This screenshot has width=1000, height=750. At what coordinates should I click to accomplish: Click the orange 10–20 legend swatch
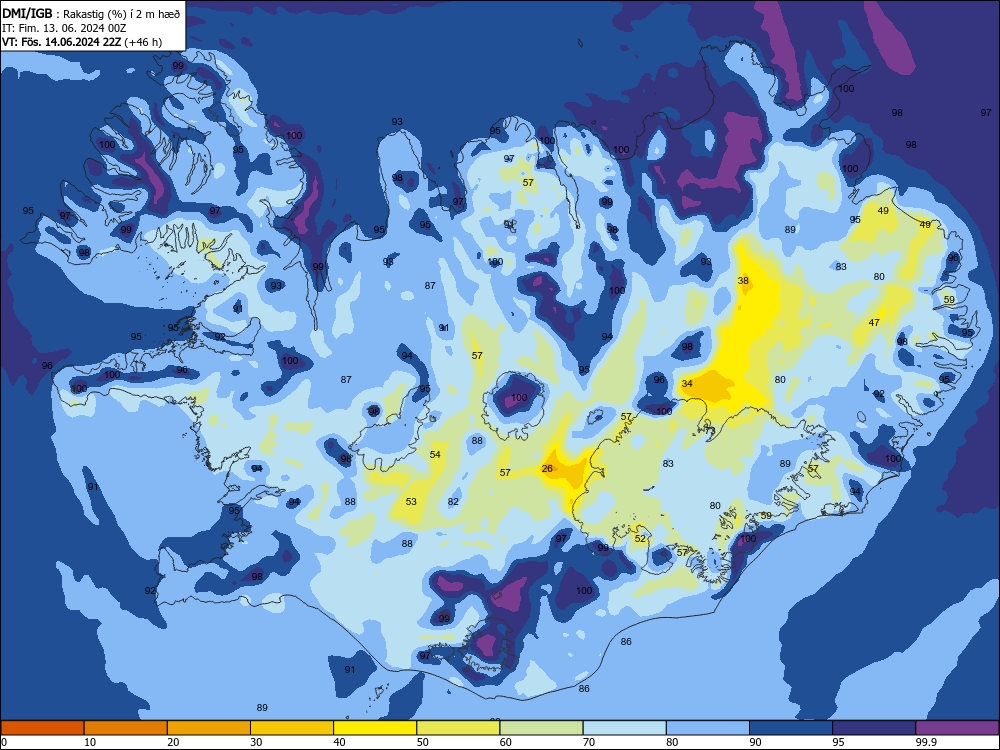pyautogui.click(x=126, y=728)
